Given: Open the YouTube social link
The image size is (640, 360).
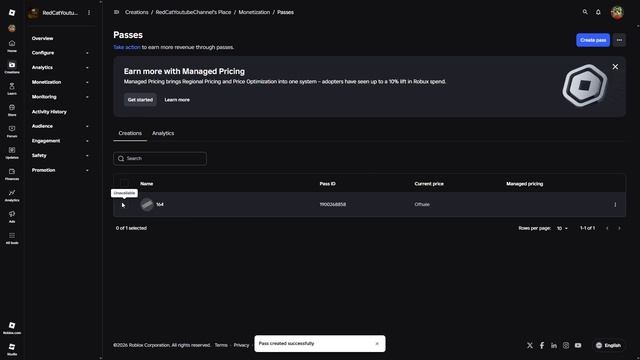Looking at the screenshot, I should point(578,345).
